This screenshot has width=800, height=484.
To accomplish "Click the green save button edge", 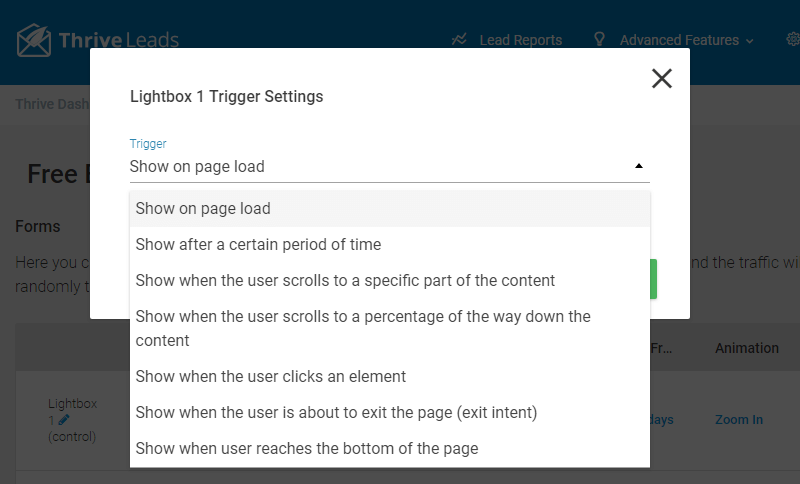I will pyautogui.click(x=653, y=279).
